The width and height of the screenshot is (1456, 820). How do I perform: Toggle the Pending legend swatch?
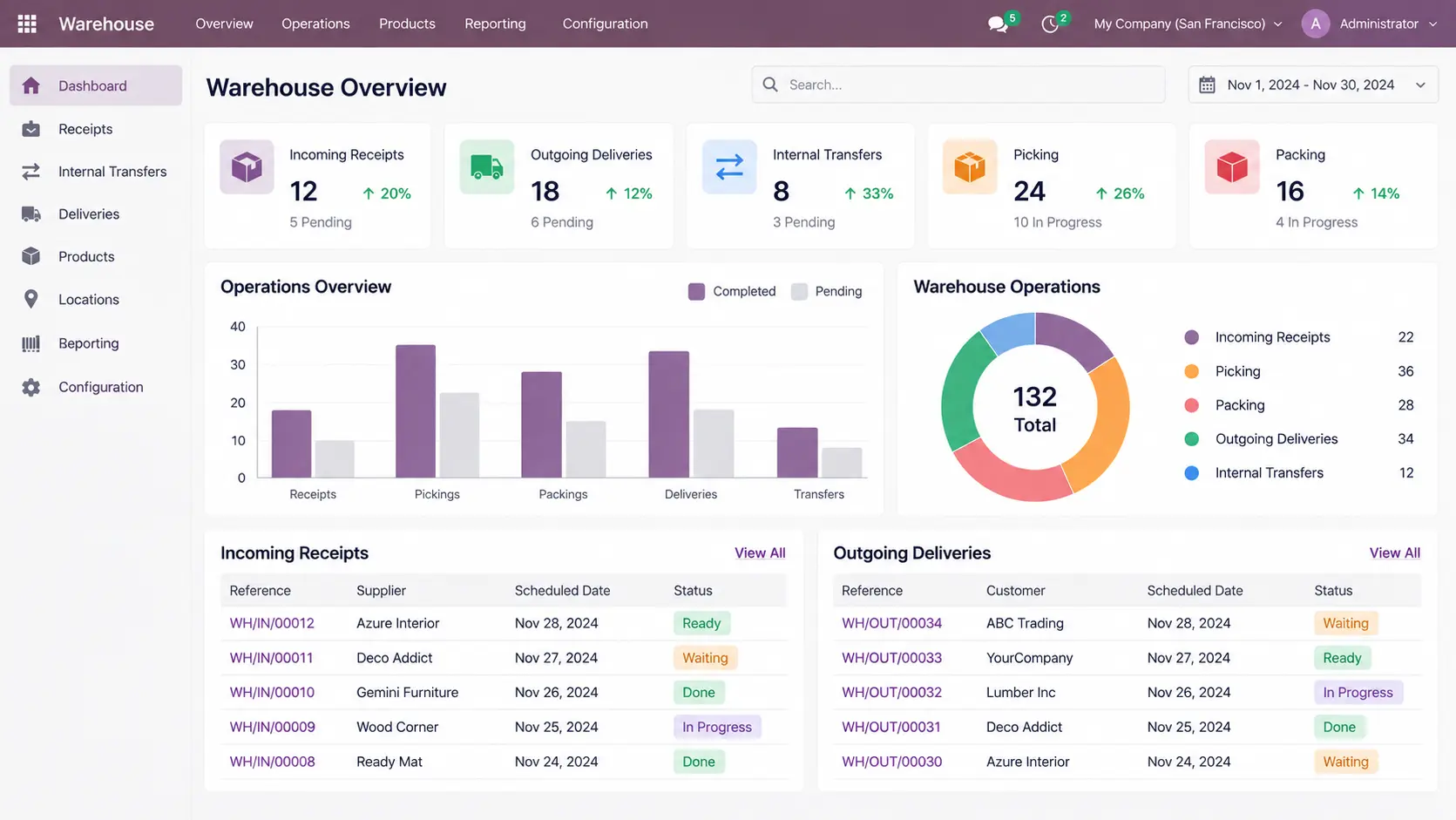(x=799, y=291)
